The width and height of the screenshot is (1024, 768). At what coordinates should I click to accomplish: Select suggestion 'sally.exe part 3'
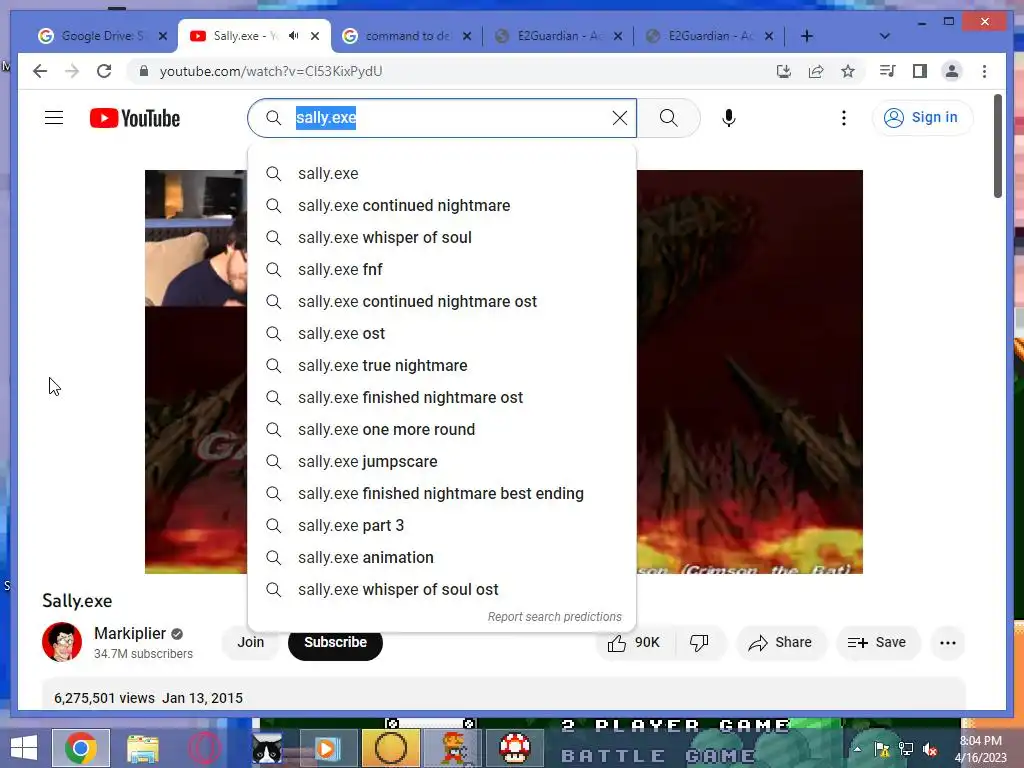pos(442,526)
